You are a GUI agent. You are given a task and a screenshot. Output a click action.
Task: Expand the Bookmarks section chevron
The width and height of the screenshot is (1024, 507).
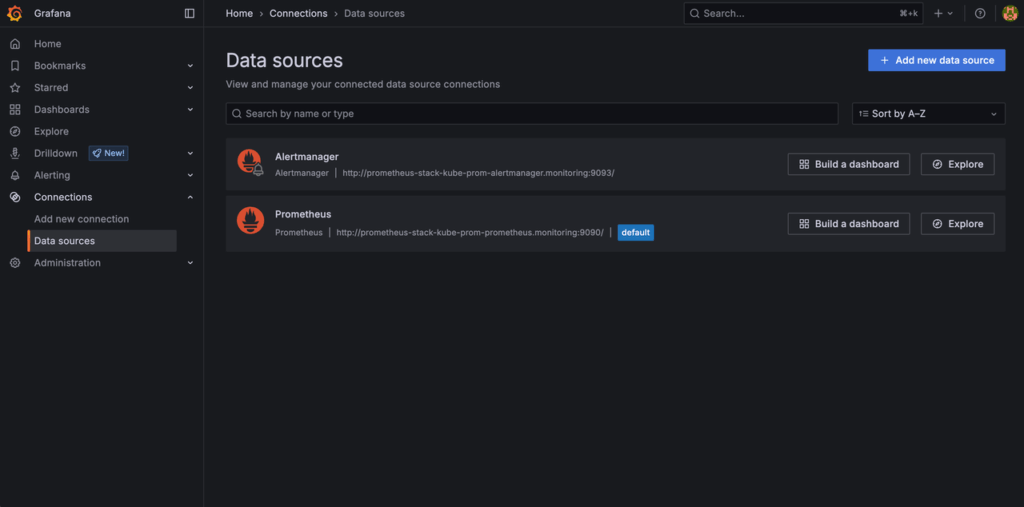point(190,66)
